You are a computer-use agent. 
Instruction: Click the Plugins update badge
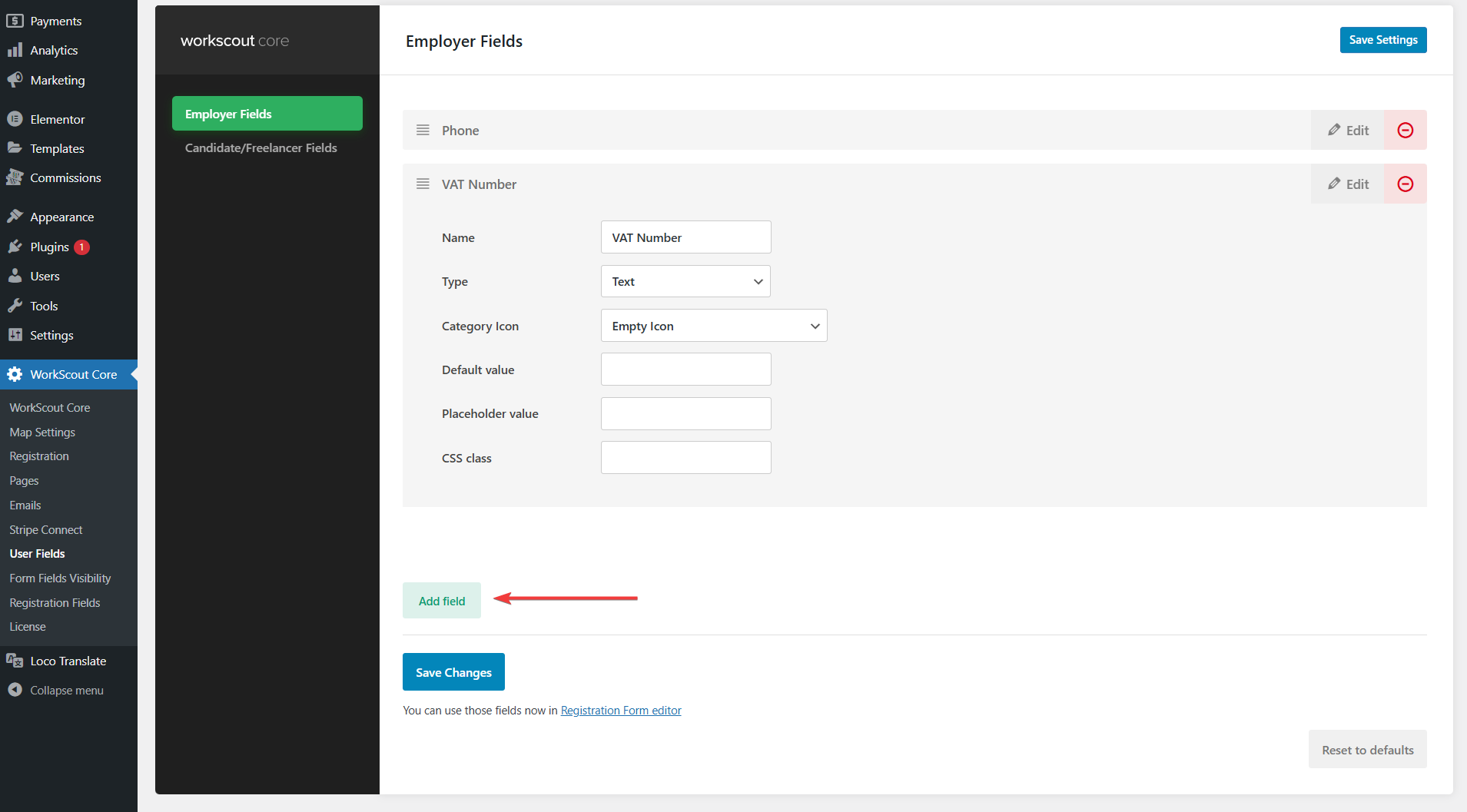point(81,247)
